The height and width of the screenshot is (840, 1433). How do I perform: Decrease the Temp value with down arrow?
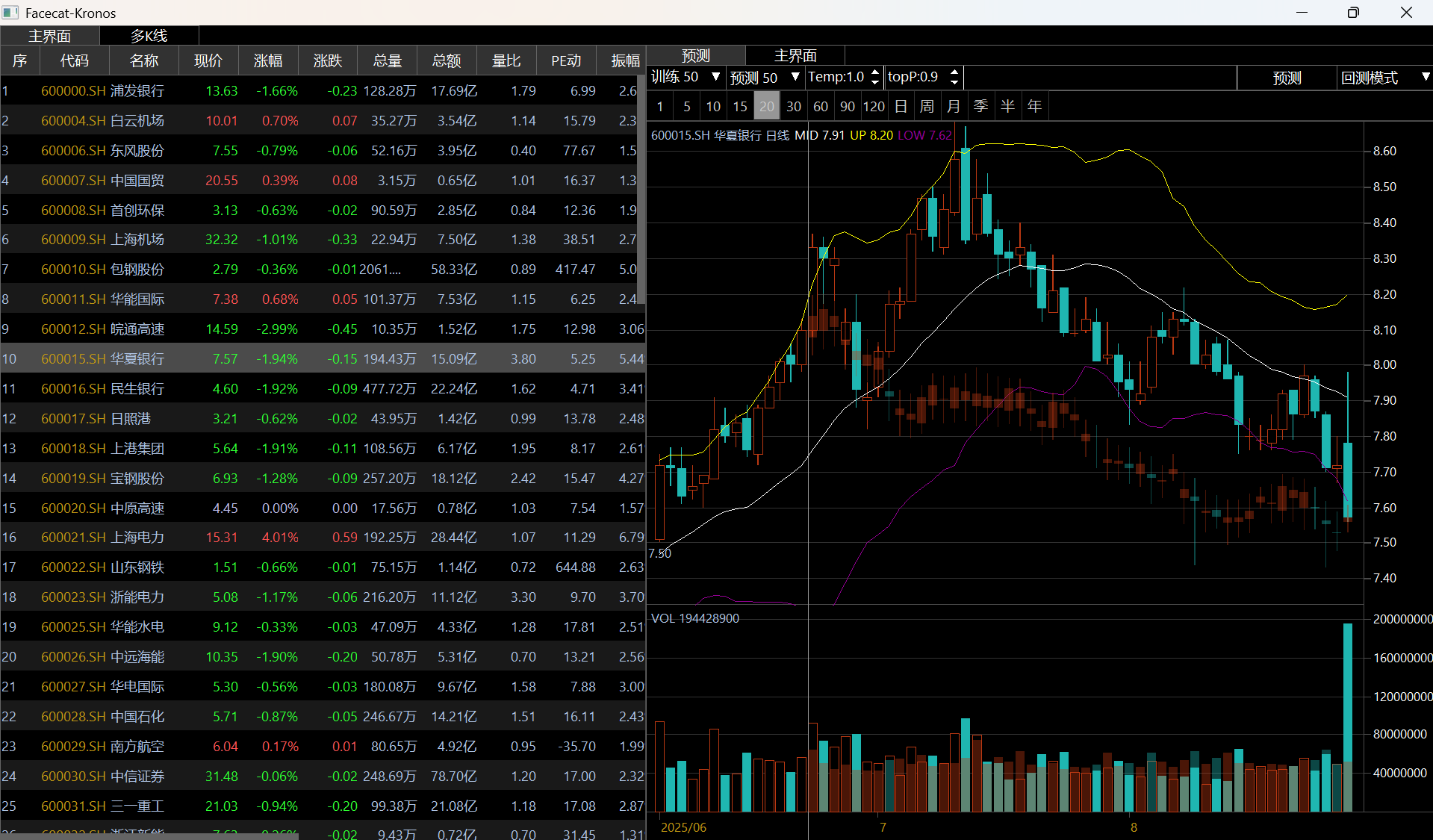click(x=874, y=81)
